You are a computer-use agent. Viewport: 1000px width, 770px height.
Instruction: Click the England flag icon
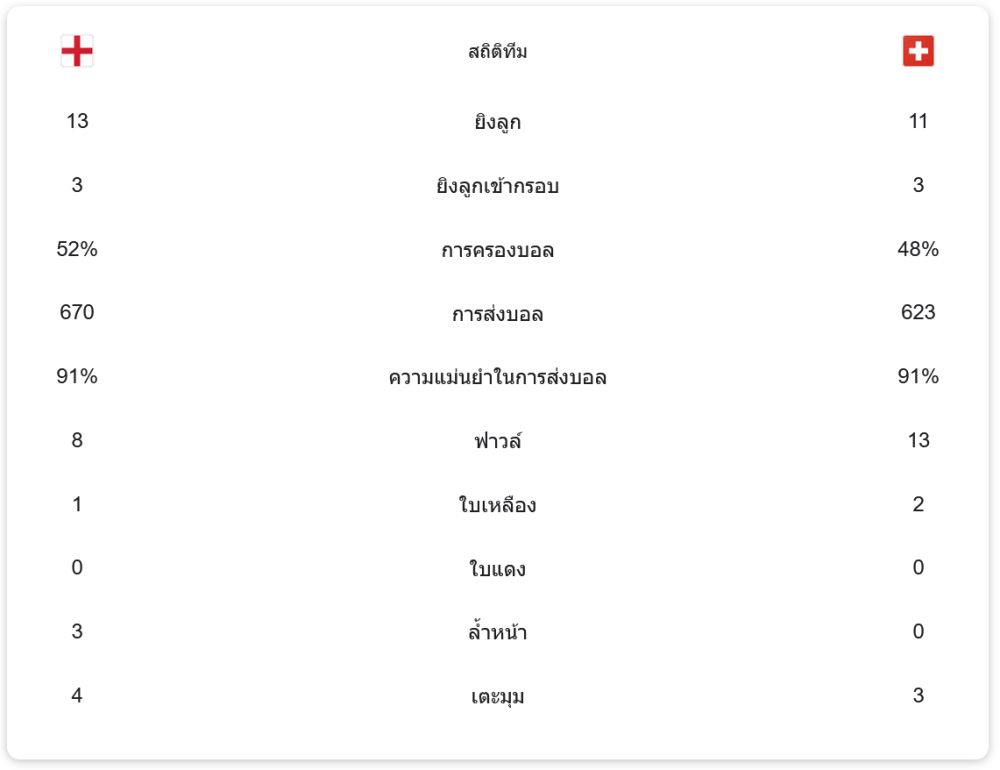[x=77, y=51]
